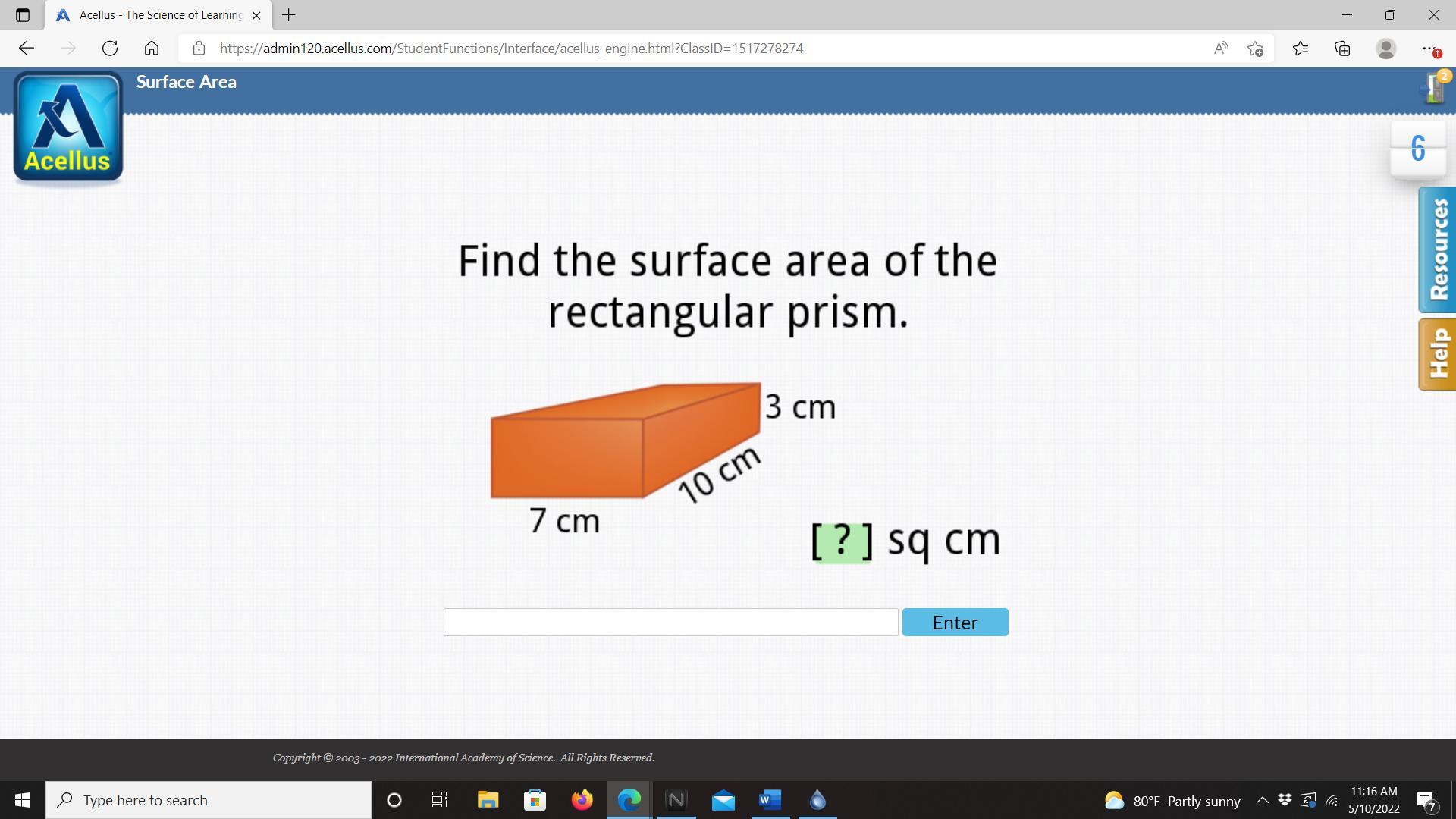Click the Acellus logo icon

click(68, 127)
